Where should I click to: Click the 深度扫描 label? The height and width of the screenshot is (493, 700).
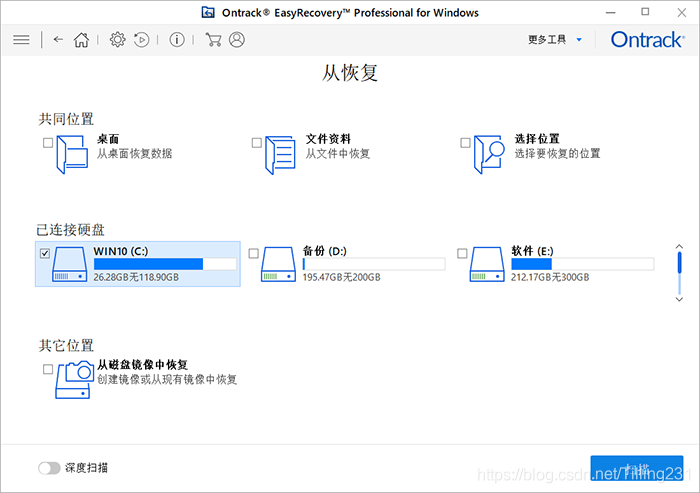[86, 468]
